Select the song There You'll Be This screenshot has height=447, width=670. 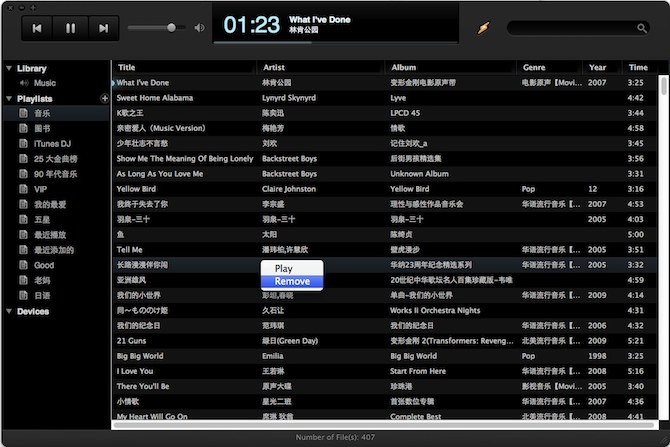143,386
